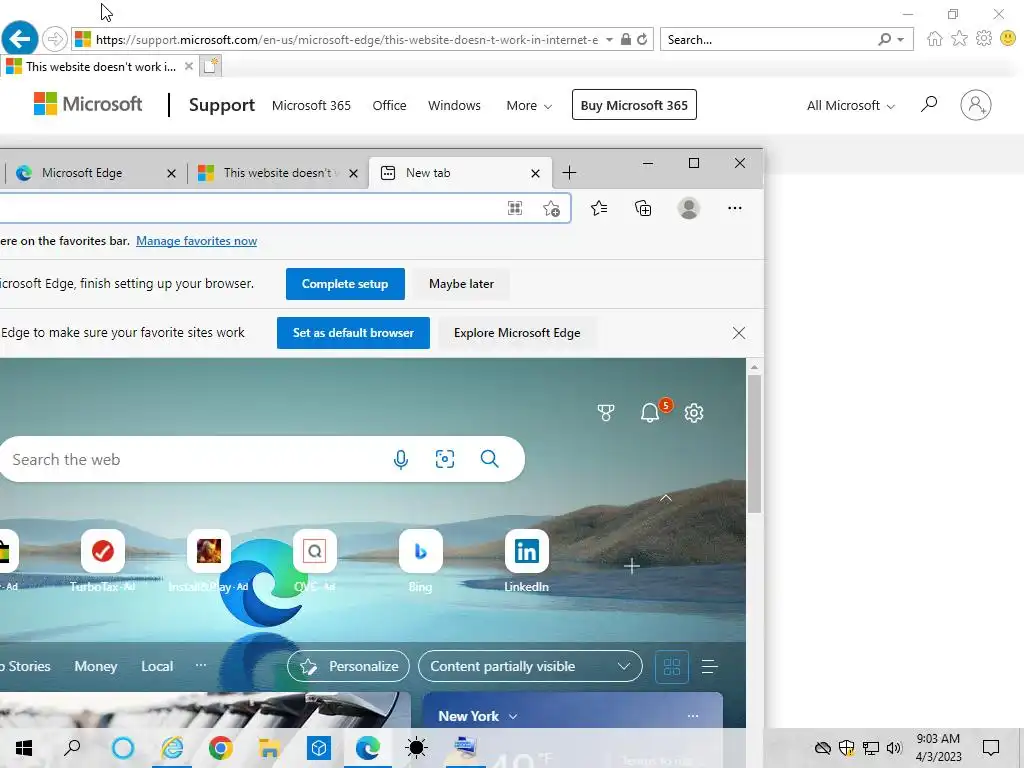Switch feed to grid view
The height and width of the screenshot is (768, 1024).
tap(672, 667)
